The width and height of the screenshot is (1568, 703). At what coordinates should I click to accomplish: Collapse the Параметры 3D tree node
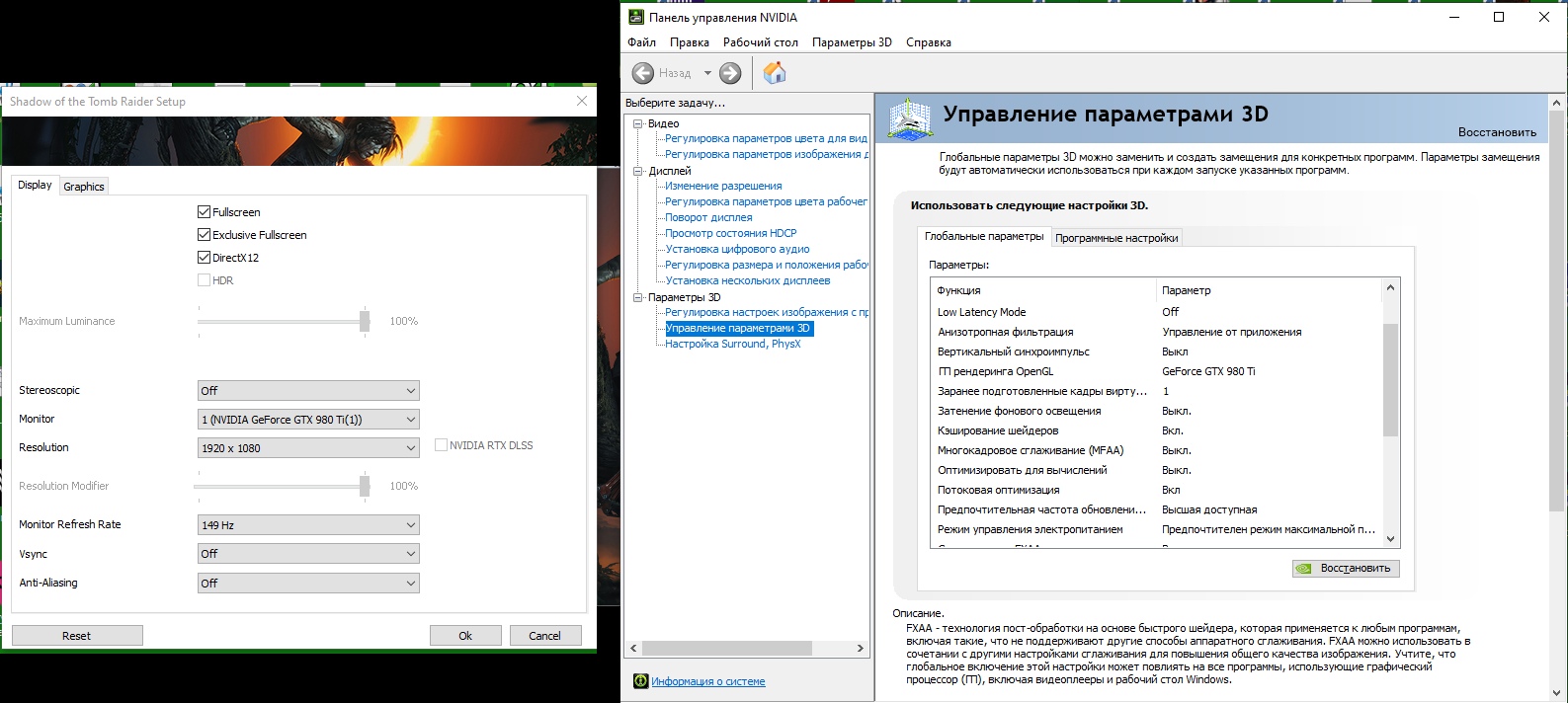(638, 297)
